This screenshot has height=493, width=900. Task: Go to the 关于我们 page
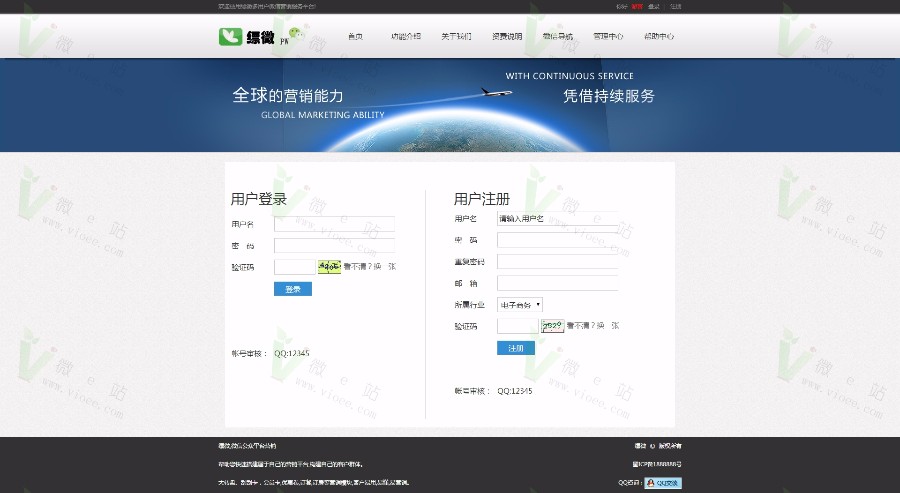click(x=456, y=36)
